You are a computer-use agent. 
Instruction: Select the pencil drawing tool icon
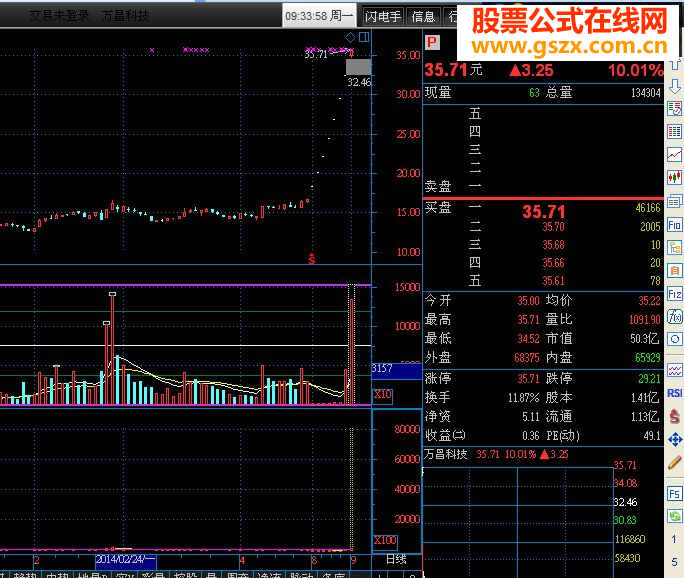click(x=675, y=462)
